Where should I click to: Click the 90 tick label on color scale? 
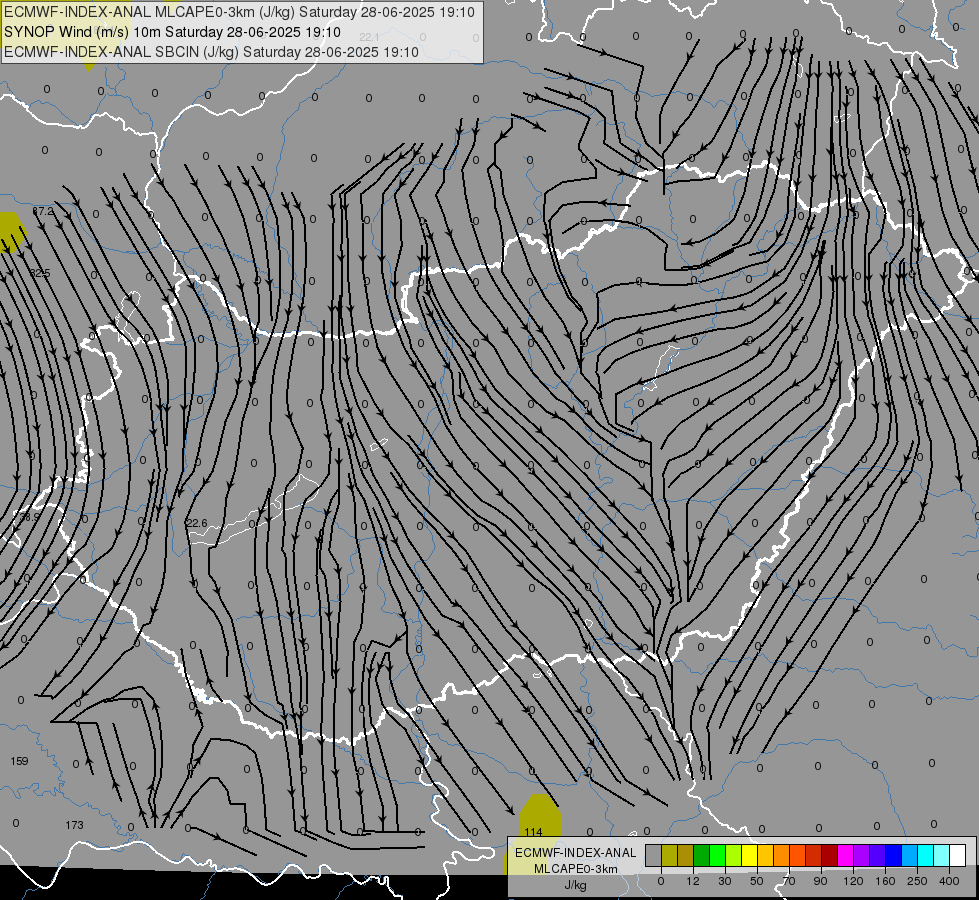pyautogui.click(x=820, y=881)
